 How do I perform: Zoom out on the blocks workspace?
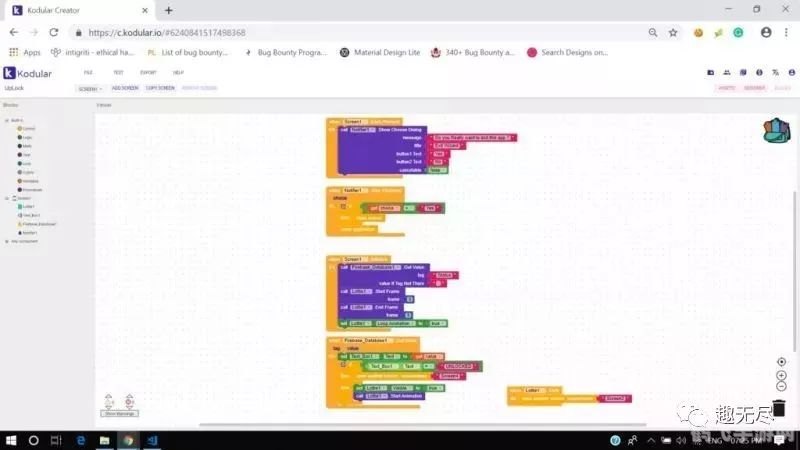780,387
